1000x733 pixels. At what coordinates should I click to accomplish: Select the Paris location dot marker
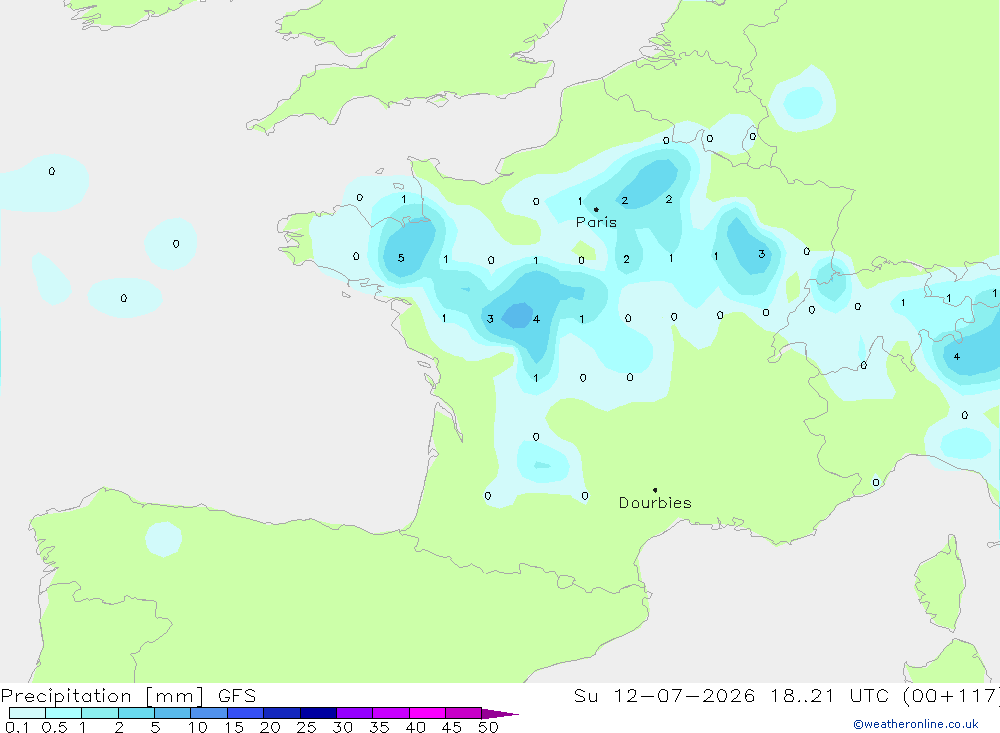coord(596,209)
